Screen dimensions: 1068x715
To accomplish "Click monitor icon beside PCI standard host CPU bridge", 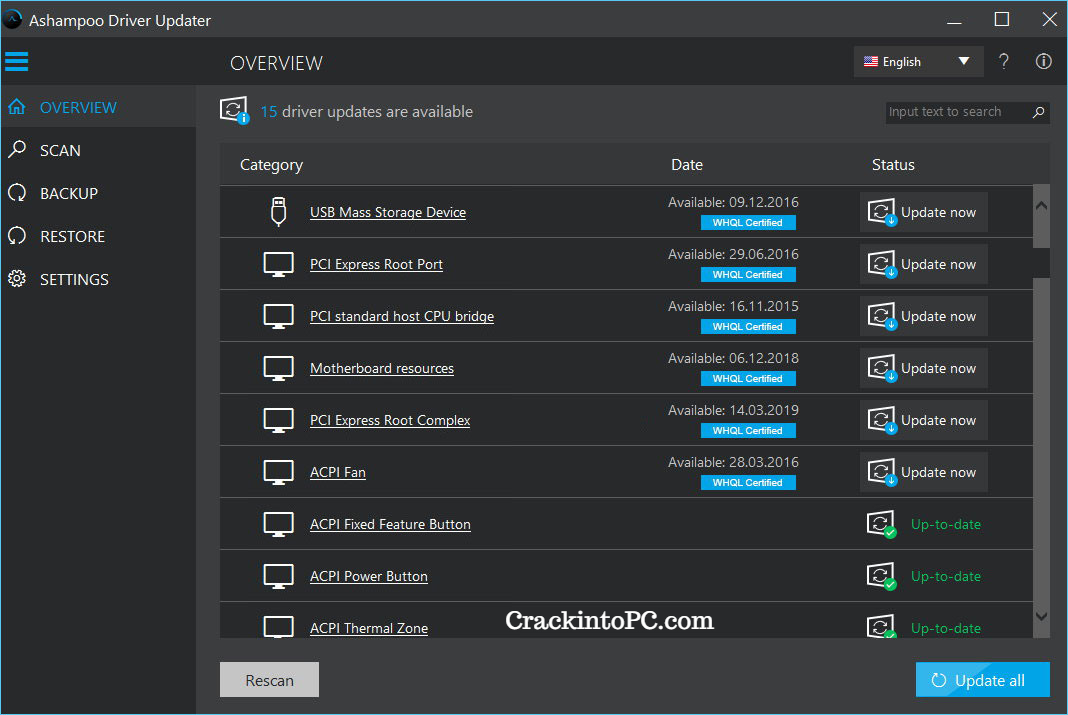I will point(278,316).
